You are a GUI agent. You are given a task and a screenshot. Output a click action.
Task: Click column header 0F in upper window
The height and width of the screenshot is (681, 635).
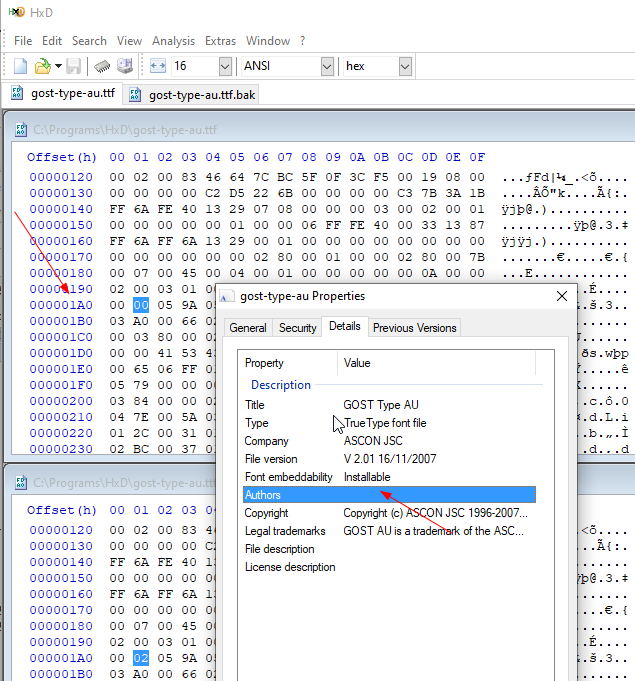(x=477, y=157)
